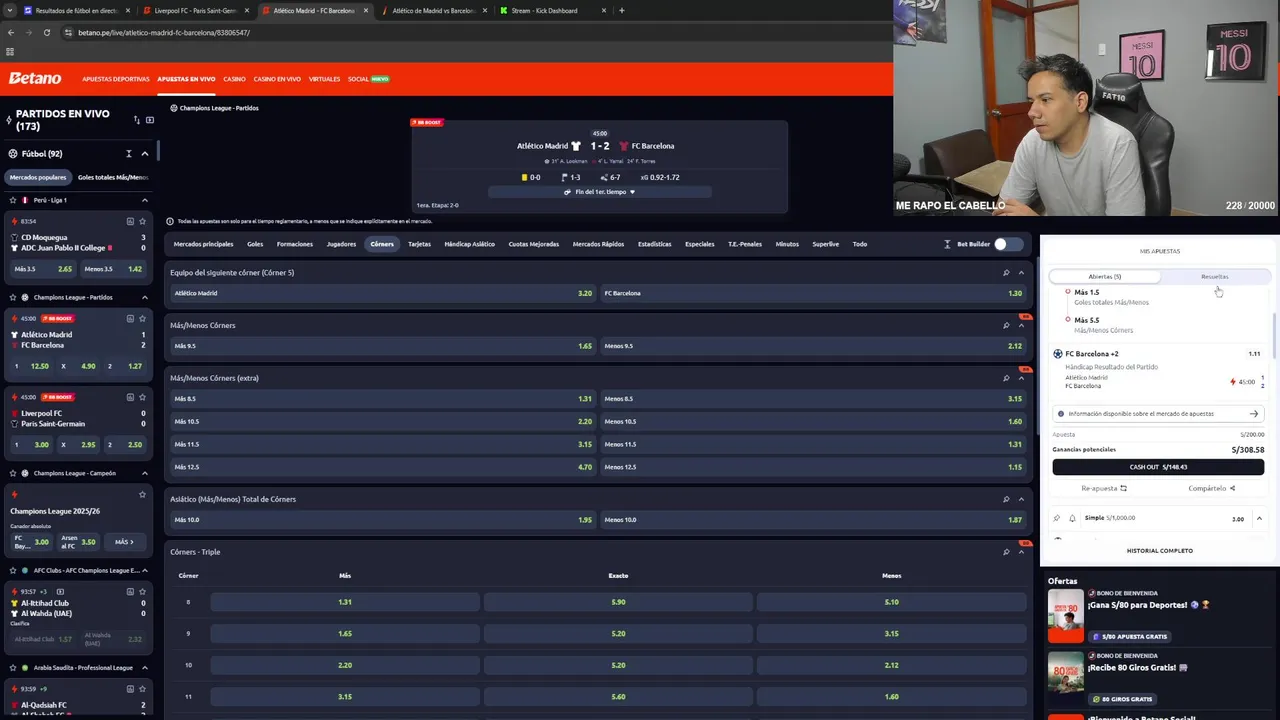Image resolution: width=1280 pixels, height=720 pixels.
Task: Click the MÁS button in Champions League 2025/26
Action: tap(124, 542)
